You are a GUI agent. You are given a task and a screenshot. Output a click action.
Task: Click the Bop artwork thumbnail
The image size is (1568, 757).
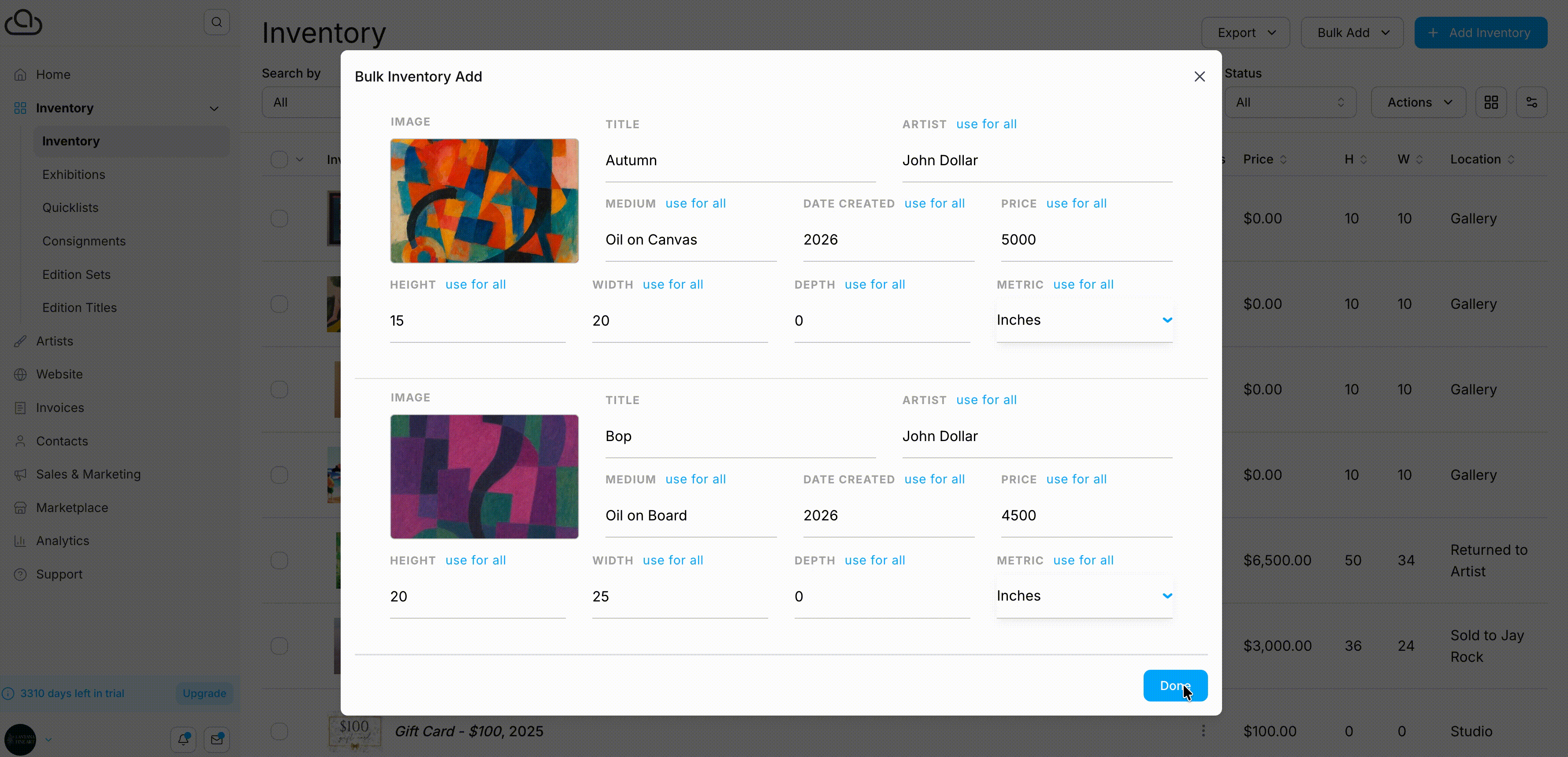(484, 476)
